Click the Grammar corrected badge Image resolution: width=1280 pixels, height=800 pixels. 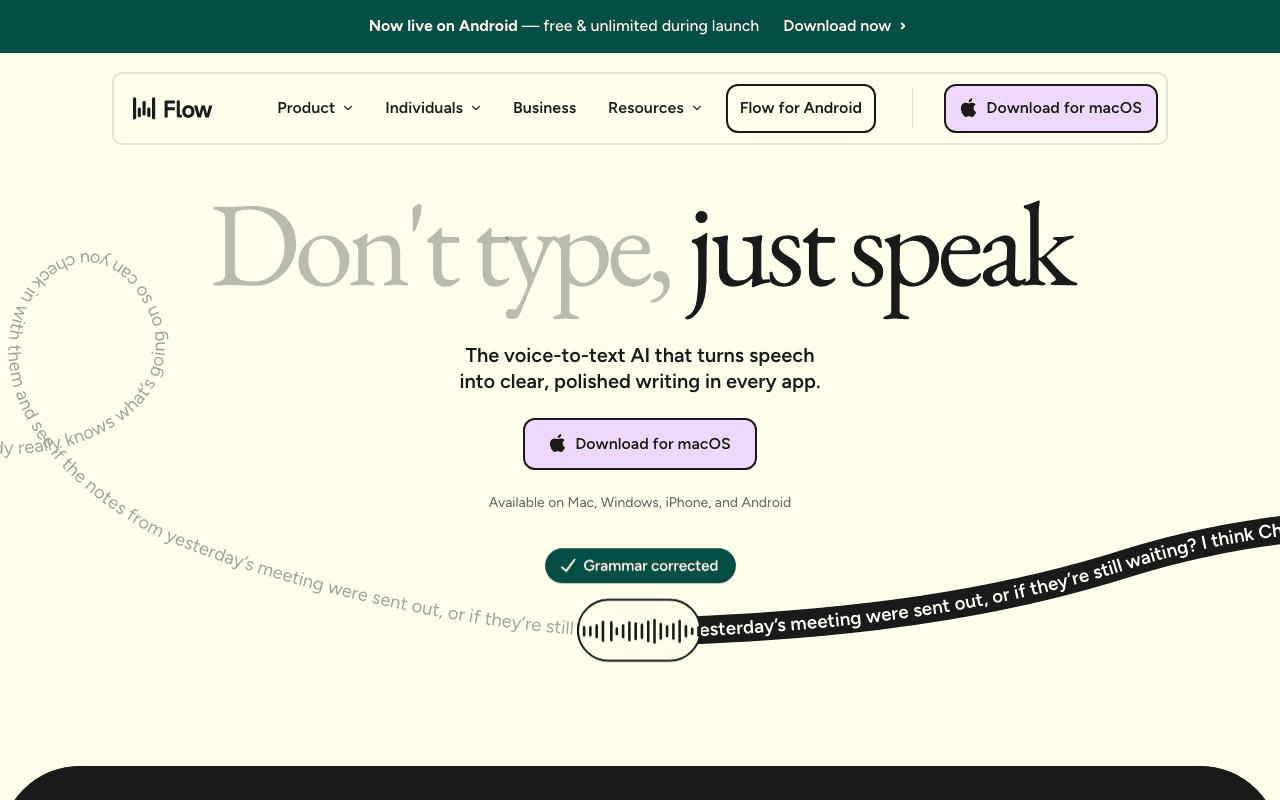640,565
